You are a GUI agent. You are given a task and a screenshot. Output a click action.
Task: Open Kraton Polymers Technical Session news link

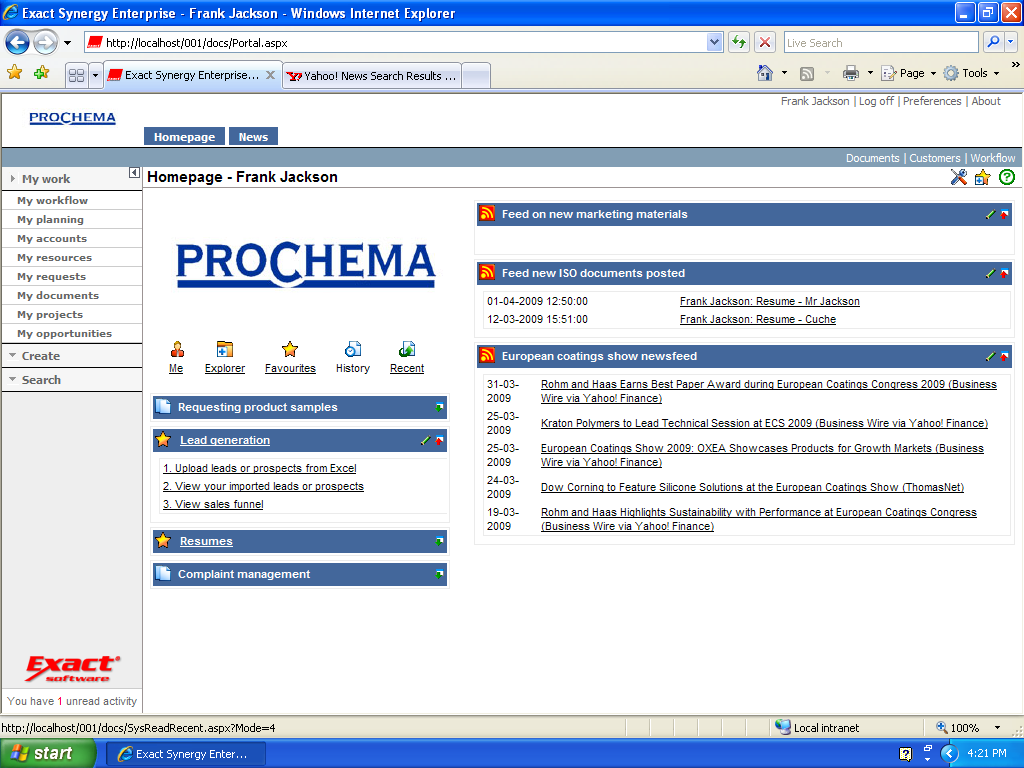(764, 423)
